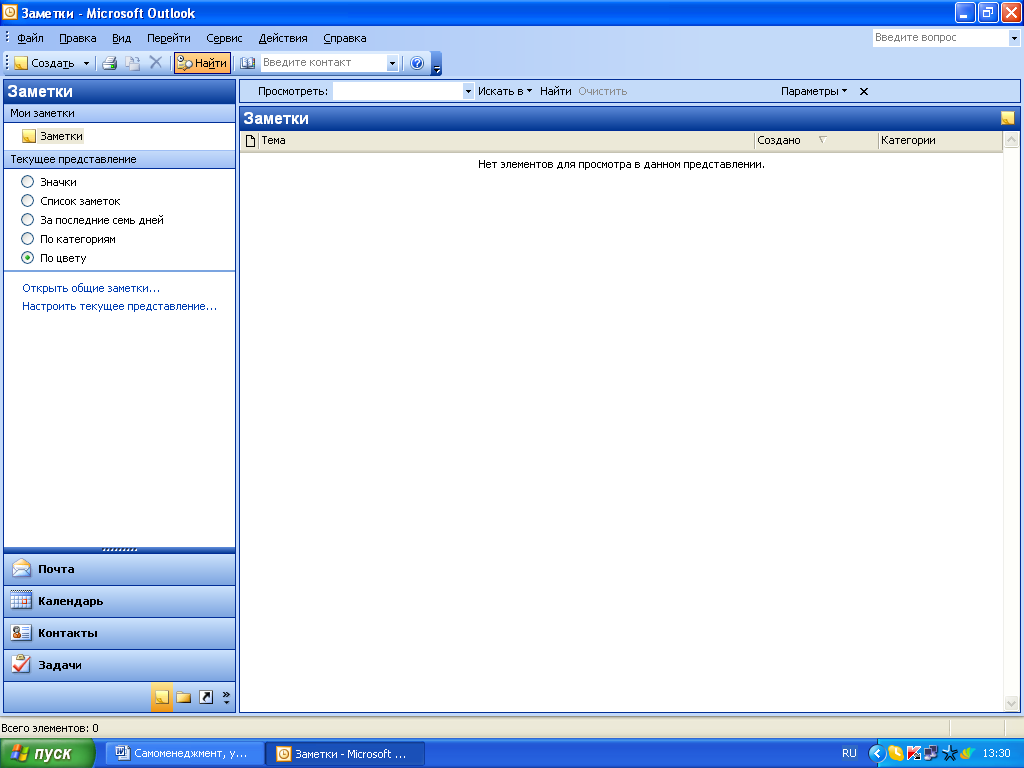The image size is (1024, 768).
Task: Click the Введите контакт input field
Action: click(323, 63)
